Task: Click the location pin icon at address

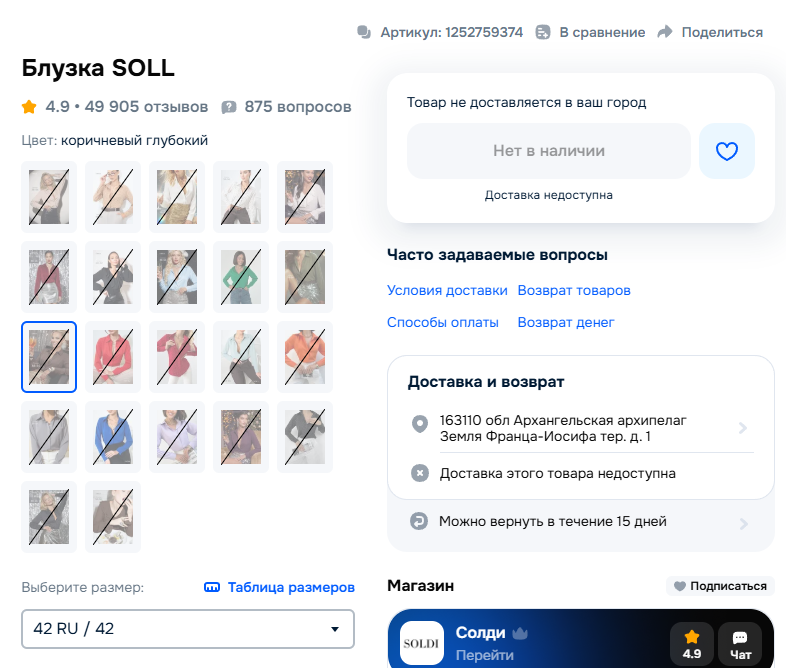Action: pos(420,424)
